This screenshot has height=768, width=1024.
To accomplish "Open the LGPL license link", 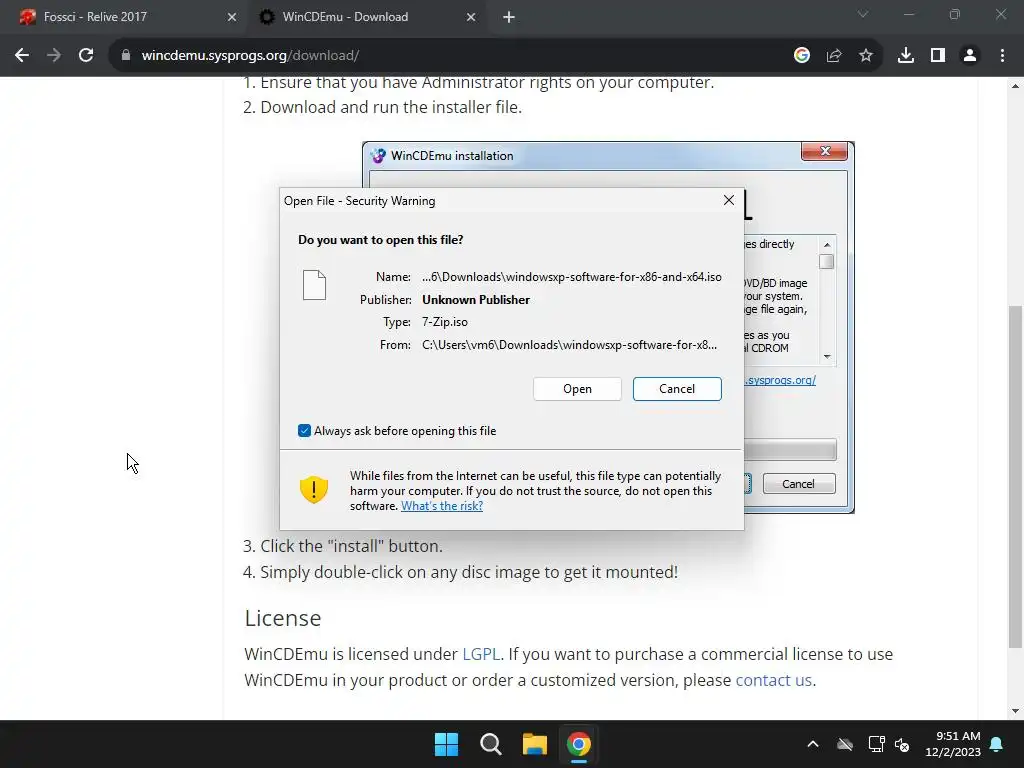I will click(481, 654).
